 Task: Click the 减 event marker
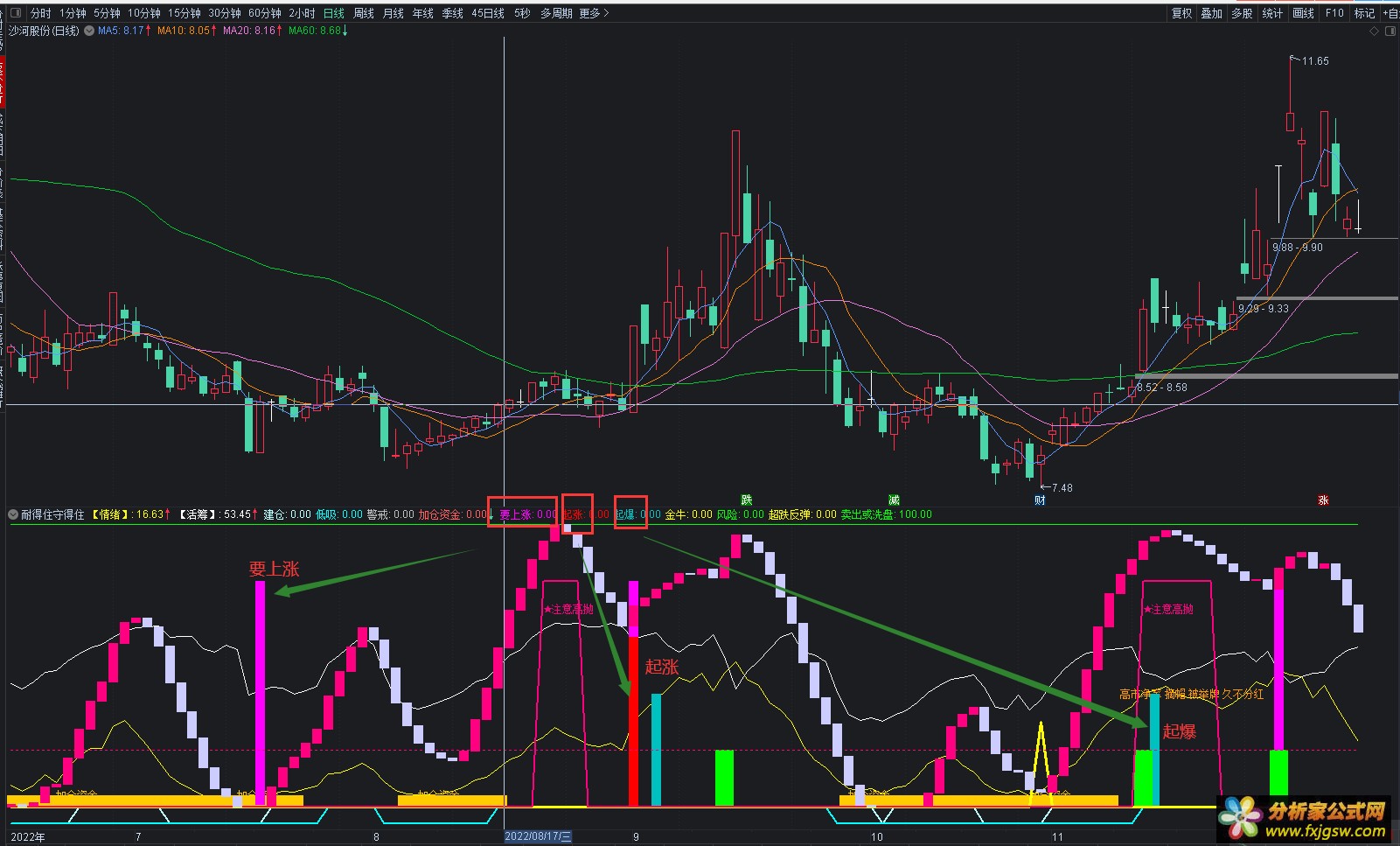point(894,500)
